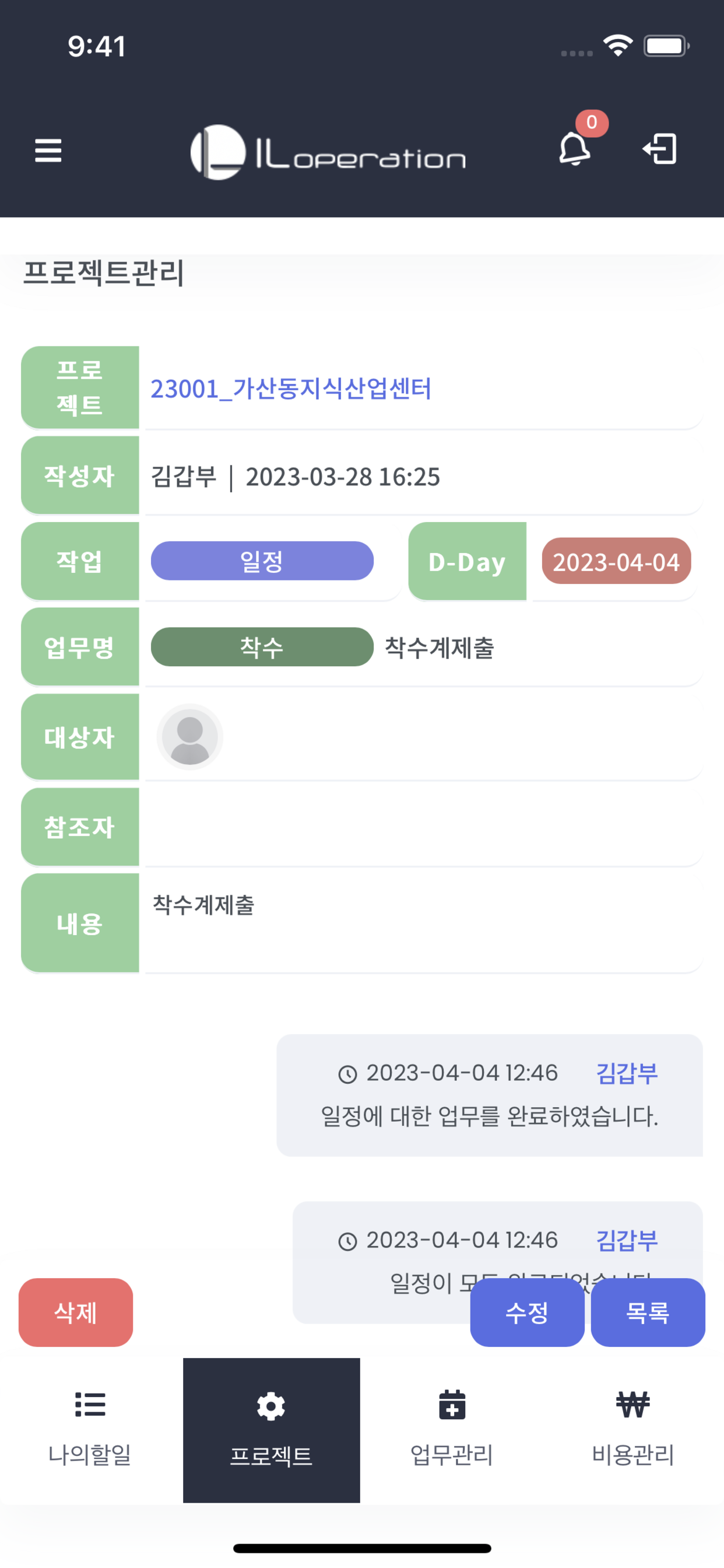Tap the 2023-04-04 D-Day date badge

coord(616,561)
